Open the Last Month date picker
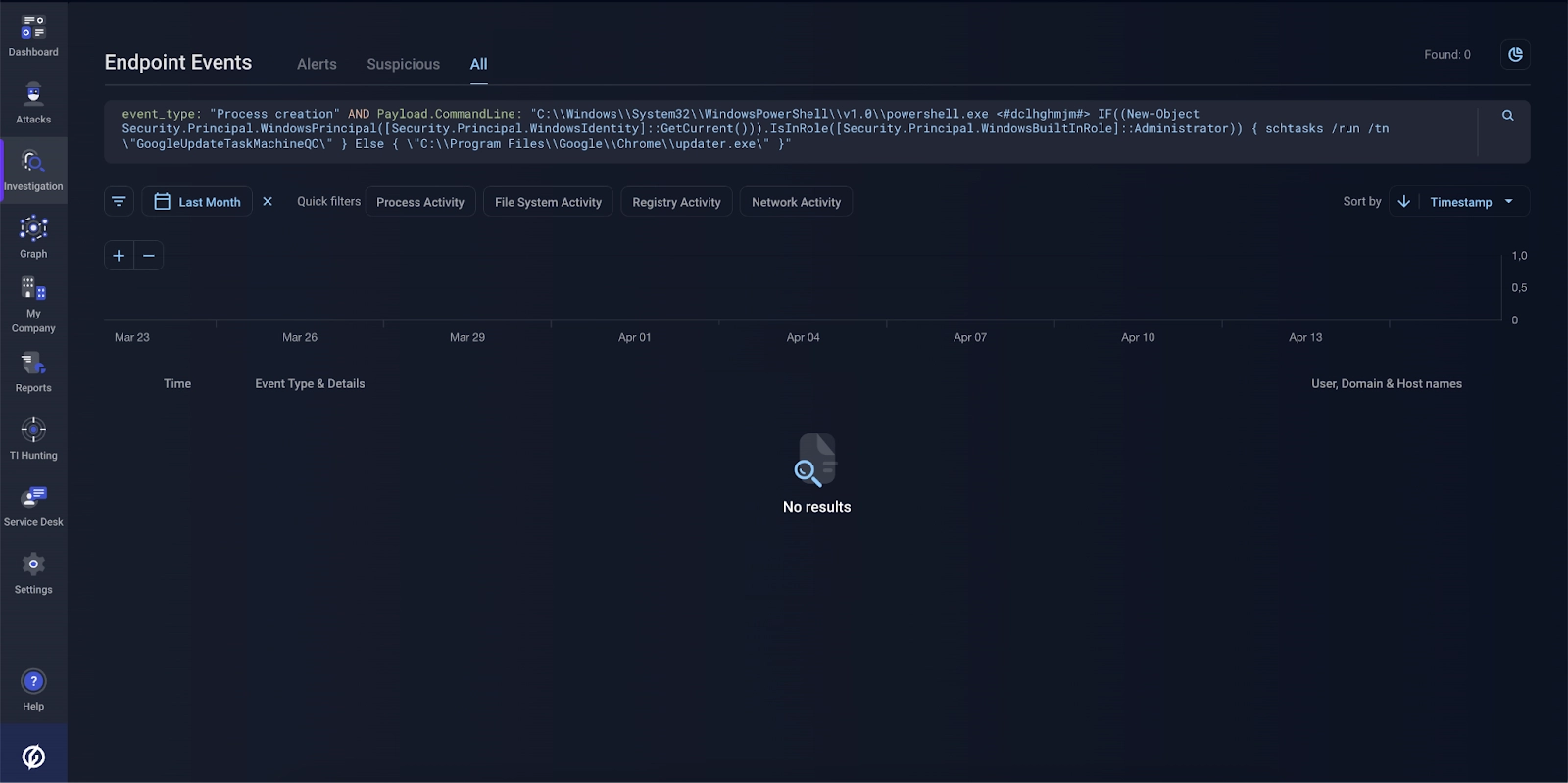This screenshot has width=1568, height=783. [x=197, y=201]
